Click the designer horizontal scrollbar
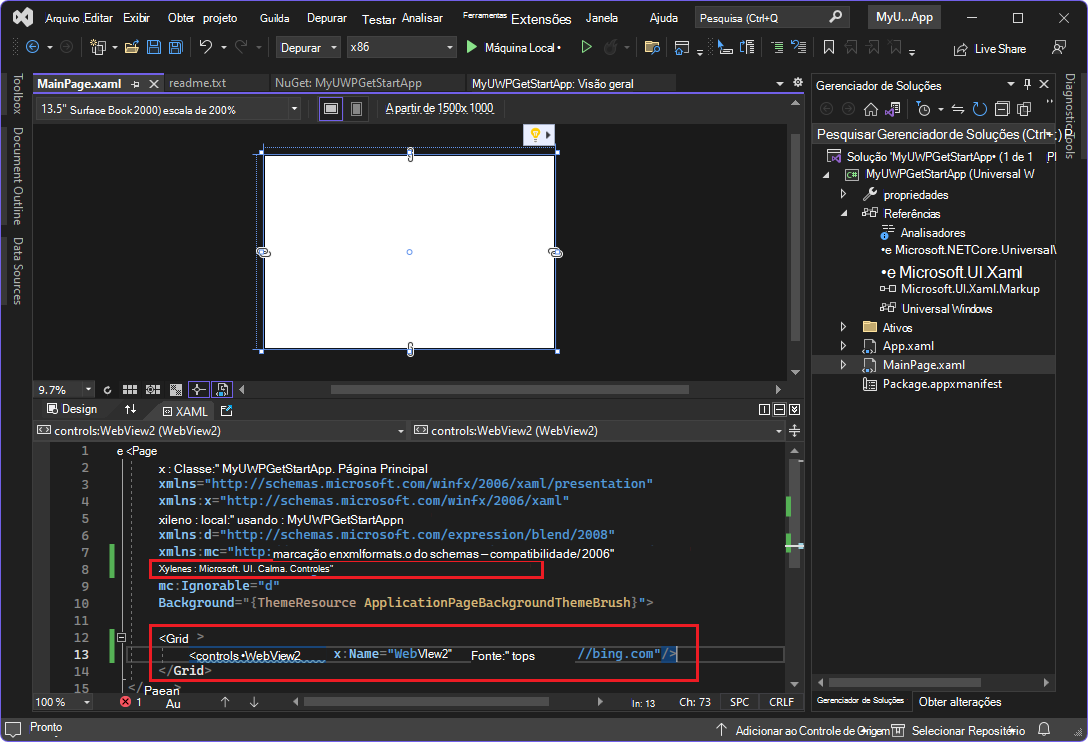Image resolution: width=1088 pixels, height=742 pixels. [x=510, y=389]
